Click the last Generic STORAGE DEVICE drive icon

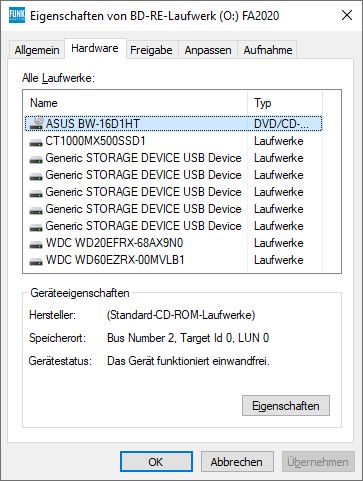[x=36, y=227]
